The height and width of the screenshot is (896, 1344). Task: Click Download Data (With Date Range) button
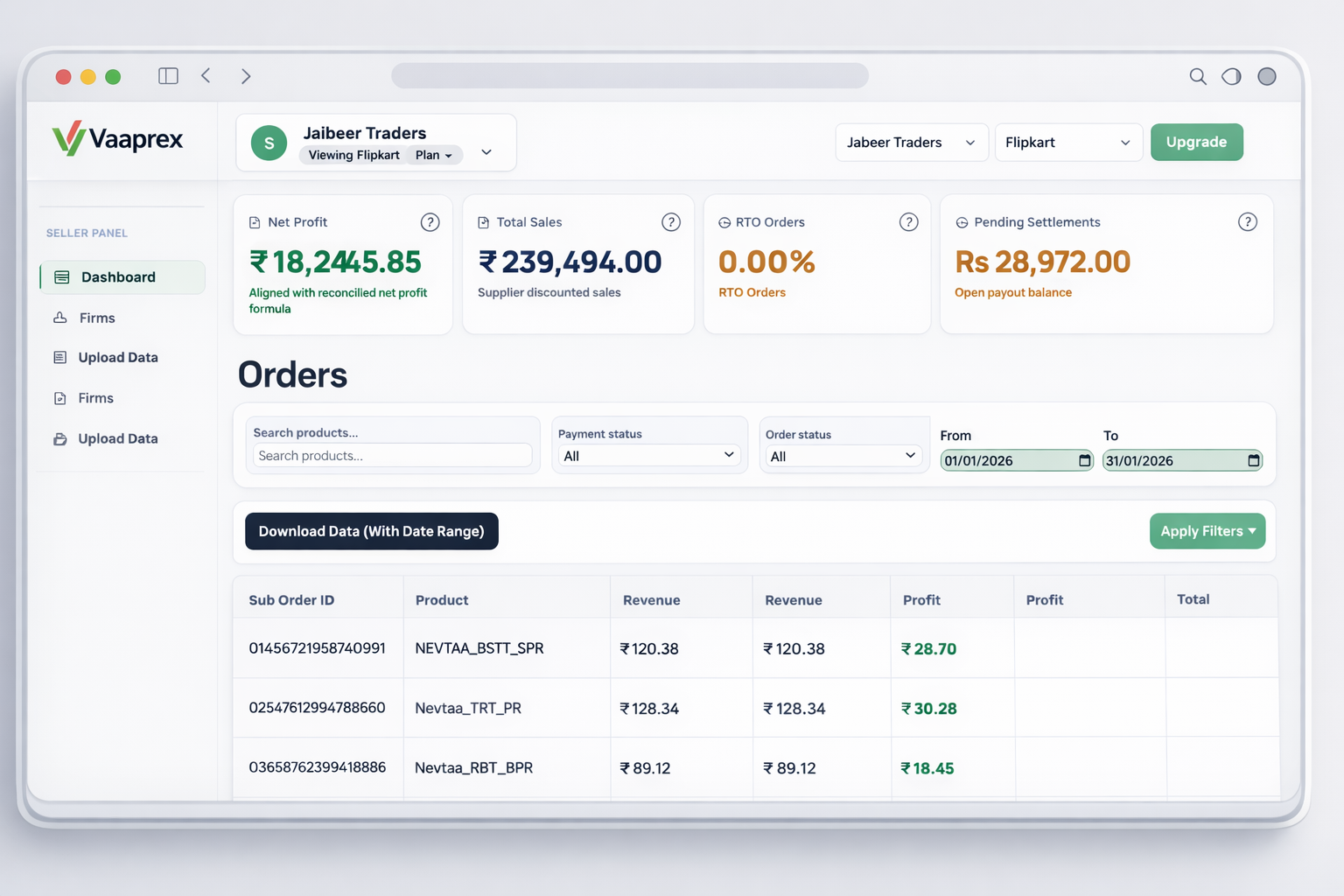pyautogui.click(x=371, y=531)
